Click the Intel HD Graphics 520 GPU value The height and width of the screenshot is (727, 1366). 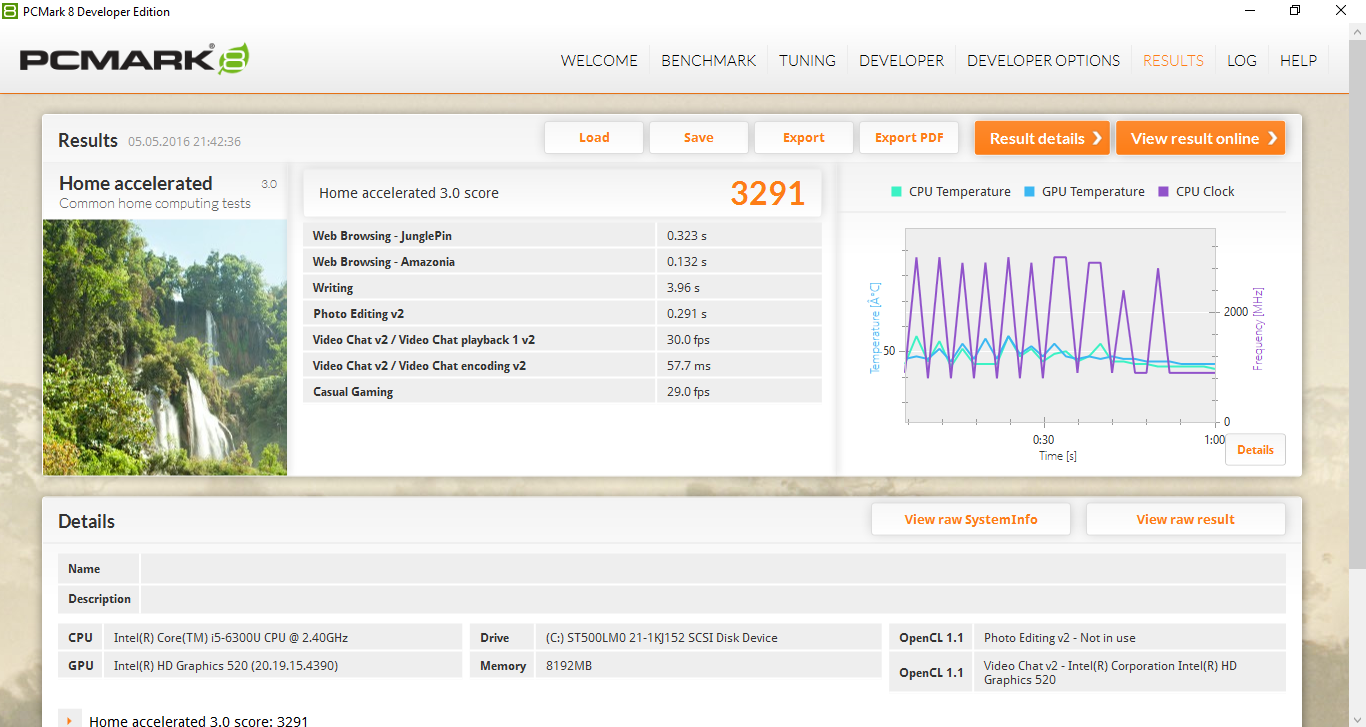click(225, 665)
